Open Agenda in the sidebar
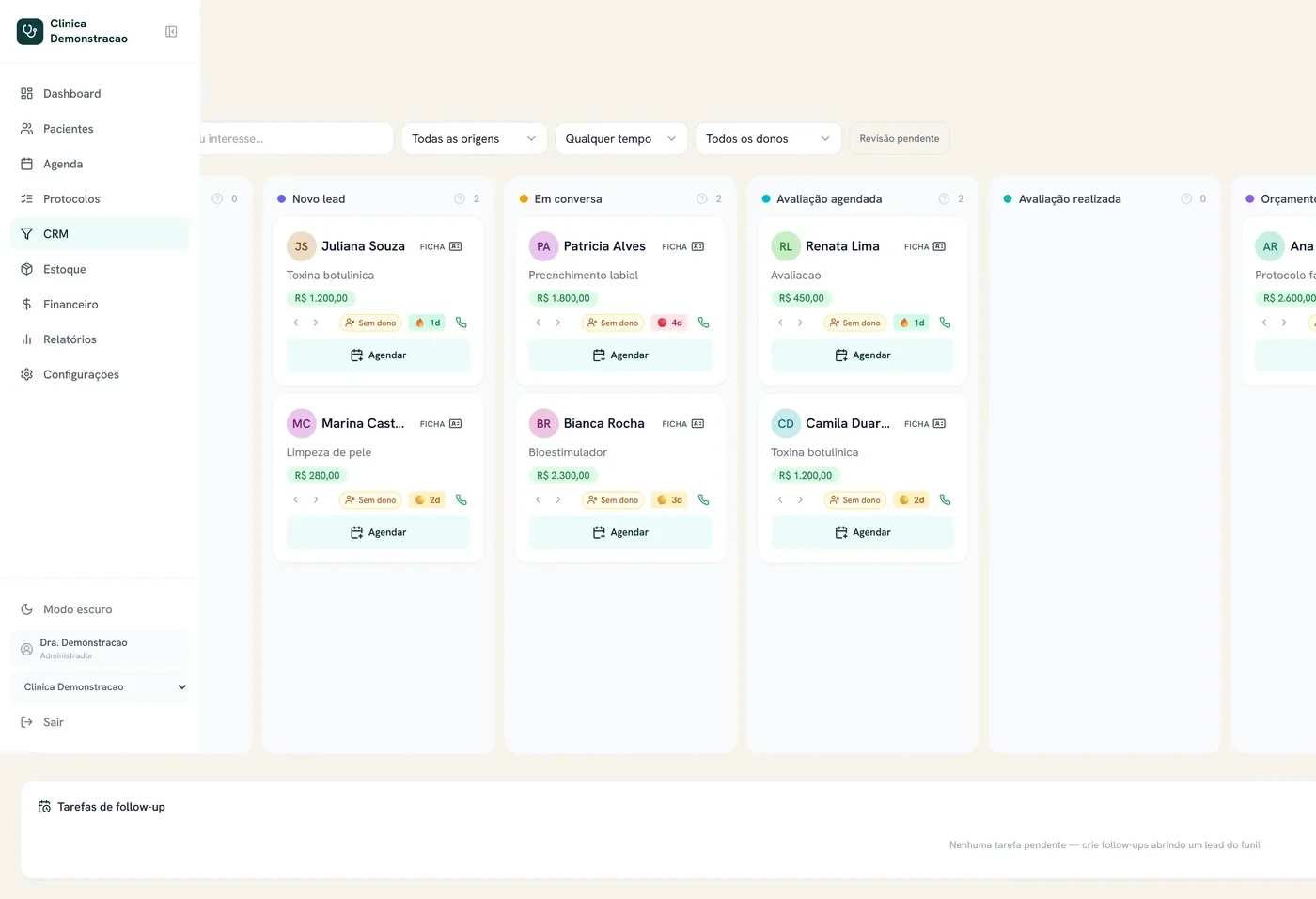 click(100, 165)
